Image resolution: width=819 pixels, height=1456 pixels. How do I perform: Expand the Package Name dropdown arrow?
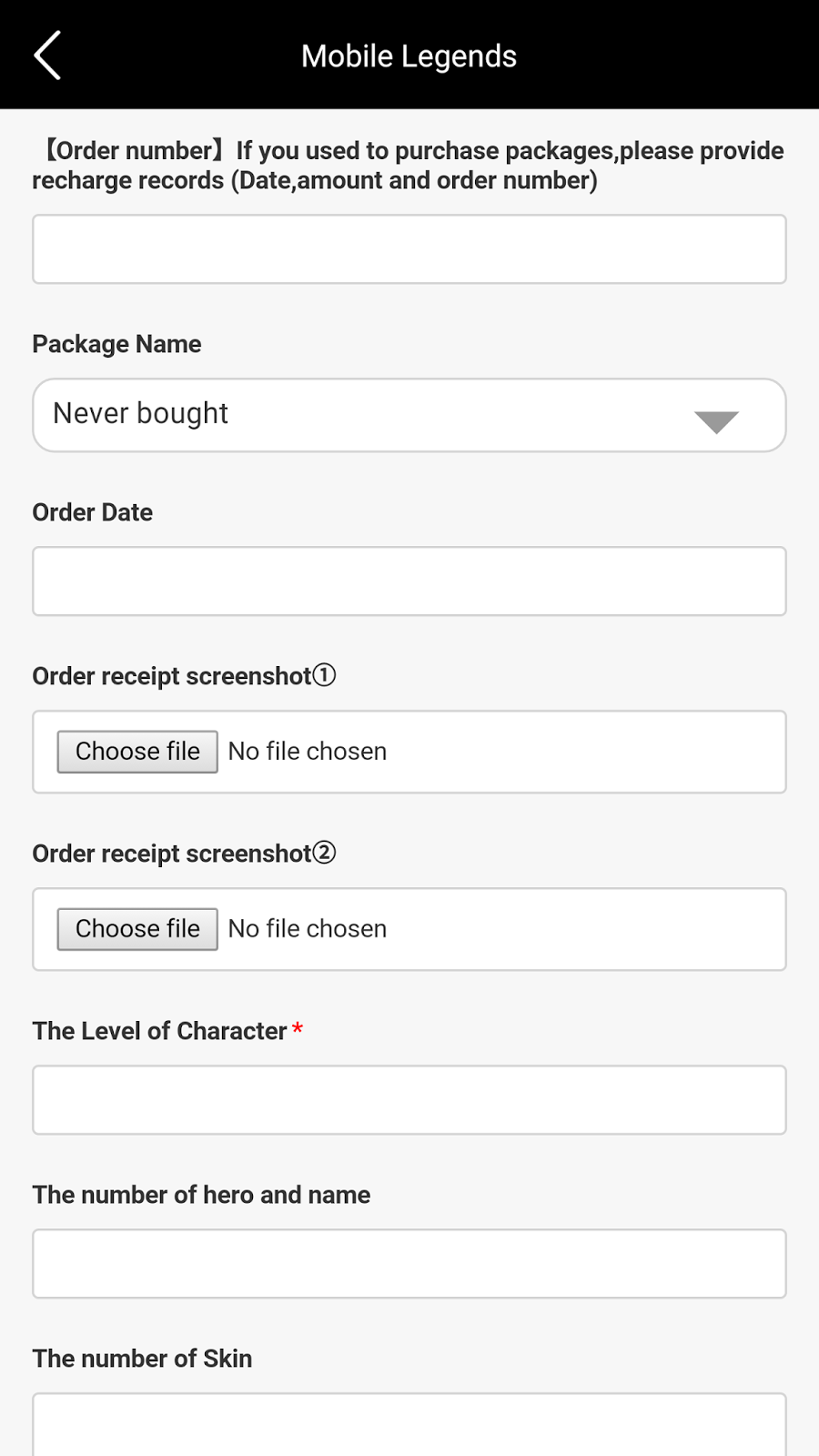[716, 421]
